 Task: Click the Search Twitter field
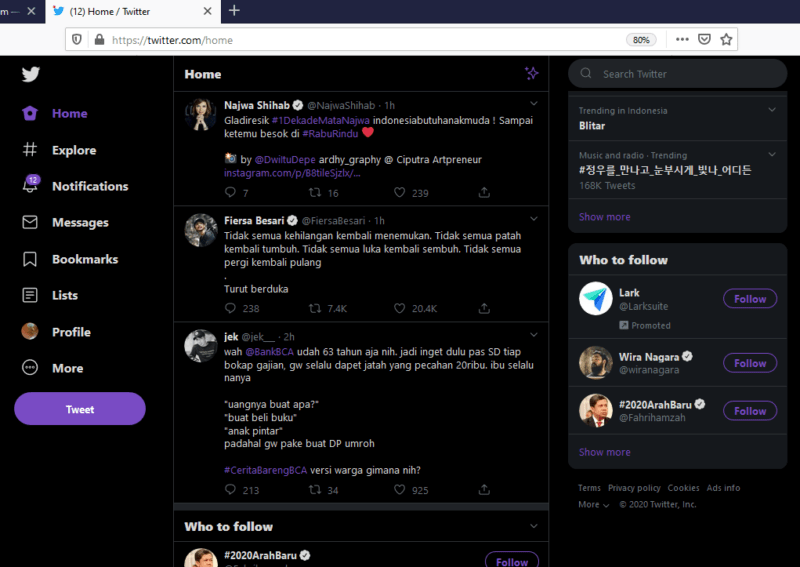[x=678, y=74]
